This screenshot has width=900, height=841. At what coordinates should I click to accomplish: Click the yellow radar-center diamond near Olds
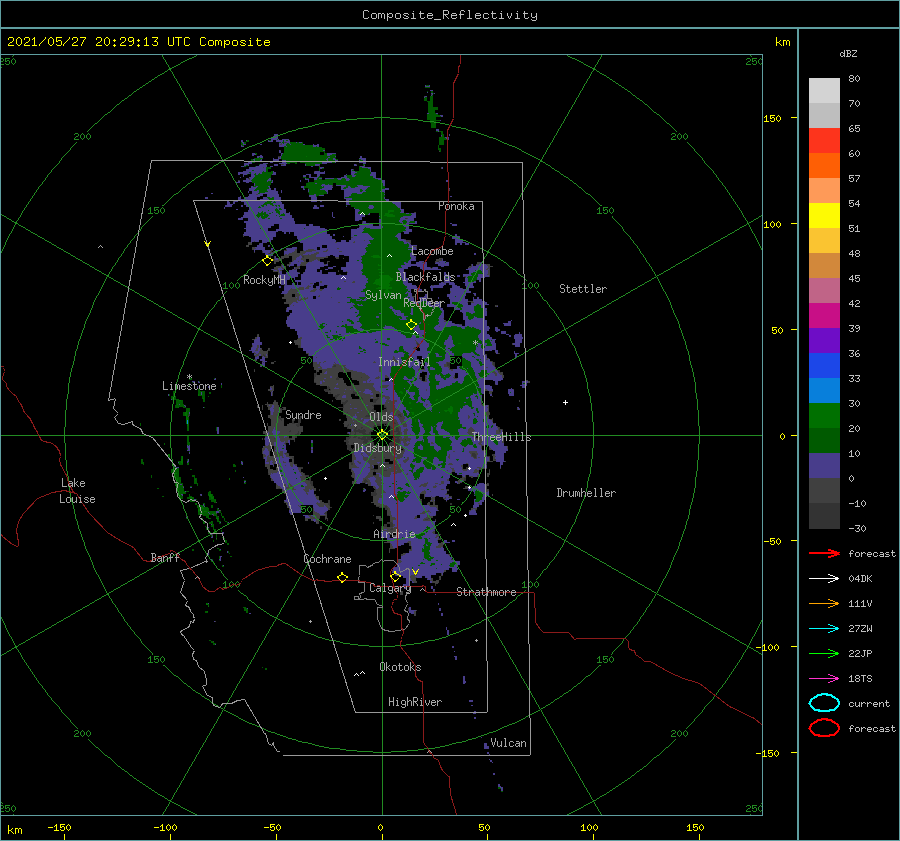[x=382, y=435]
